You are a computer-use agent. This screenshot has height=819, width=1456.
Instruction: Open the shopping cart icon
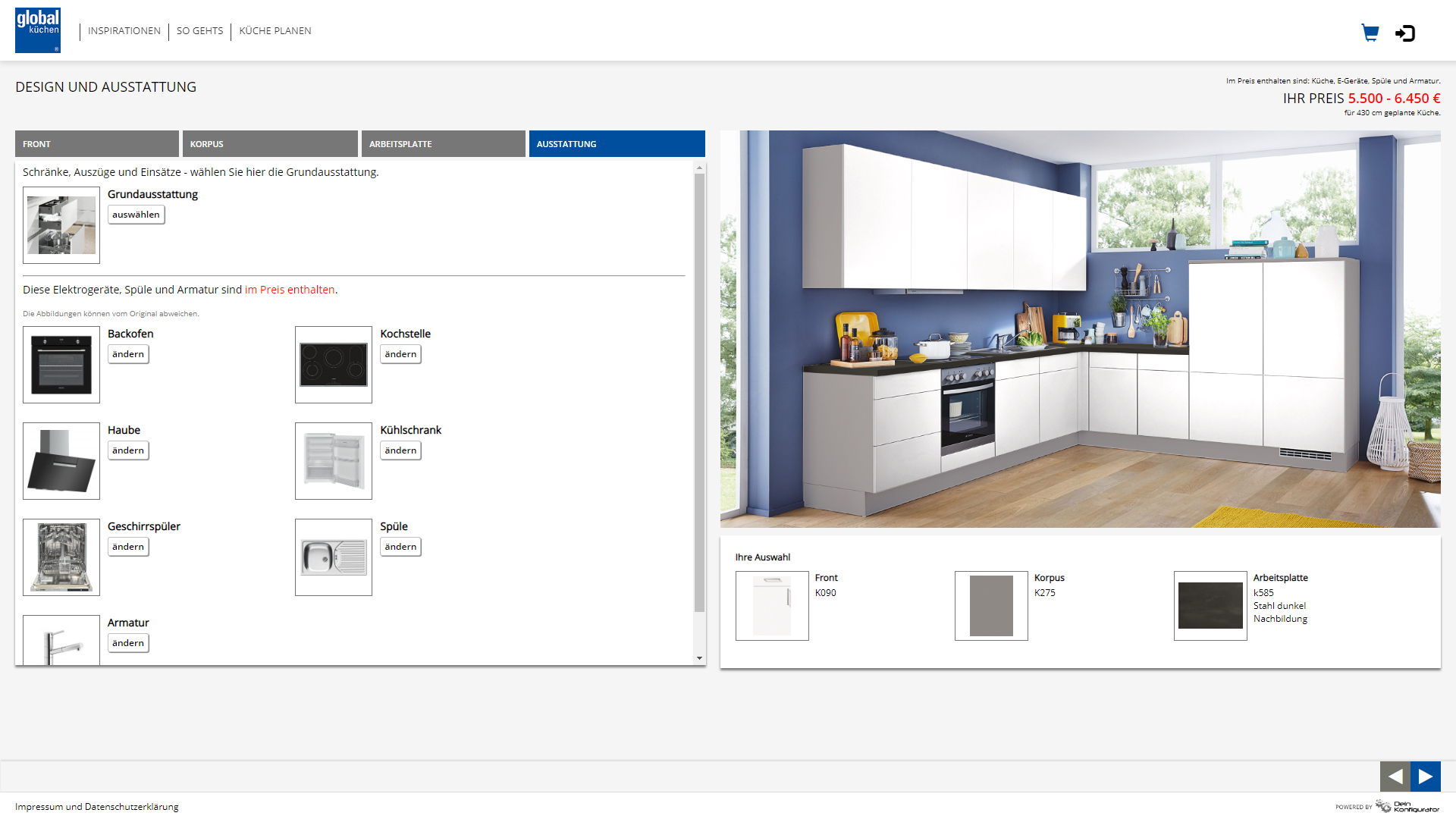pos(1370,33)
